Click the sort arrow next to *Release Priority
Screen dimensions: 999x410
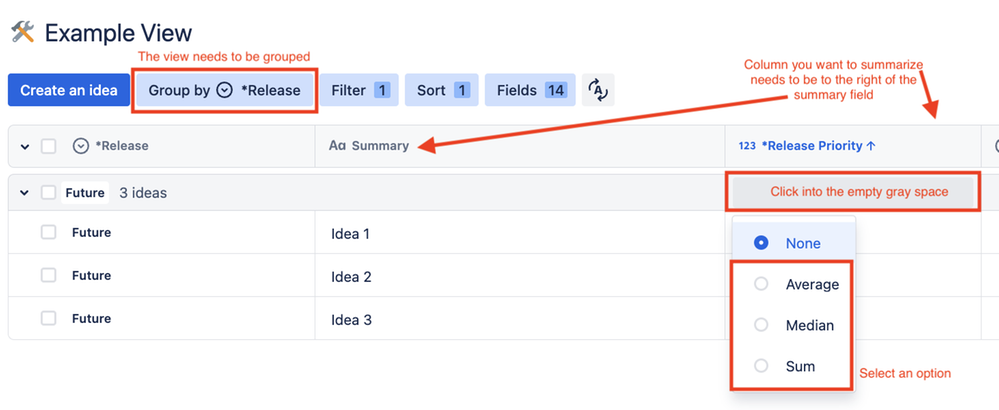[x=871, y=146]
